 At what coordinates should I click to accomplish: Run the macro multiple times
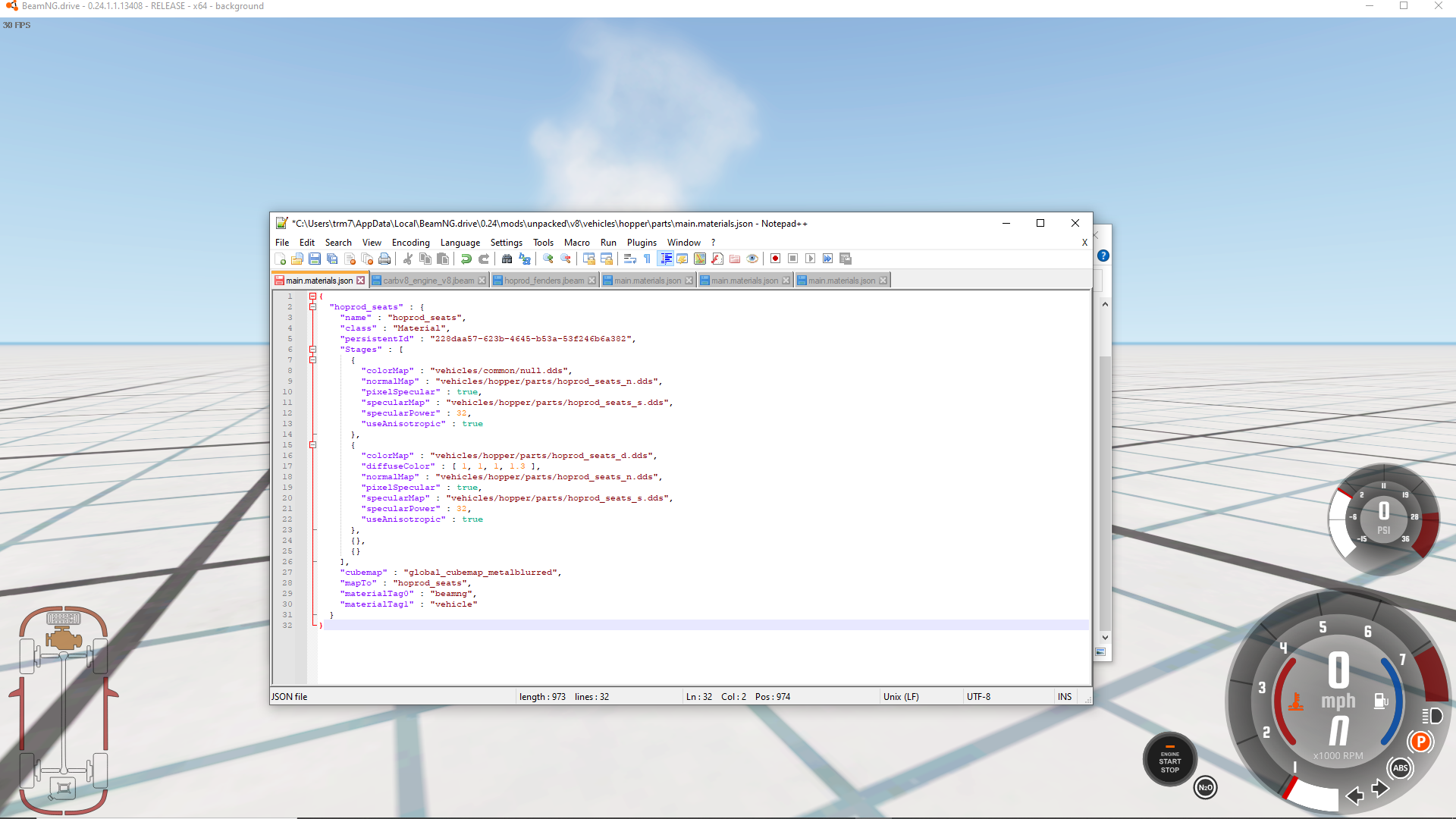point(828,259)
